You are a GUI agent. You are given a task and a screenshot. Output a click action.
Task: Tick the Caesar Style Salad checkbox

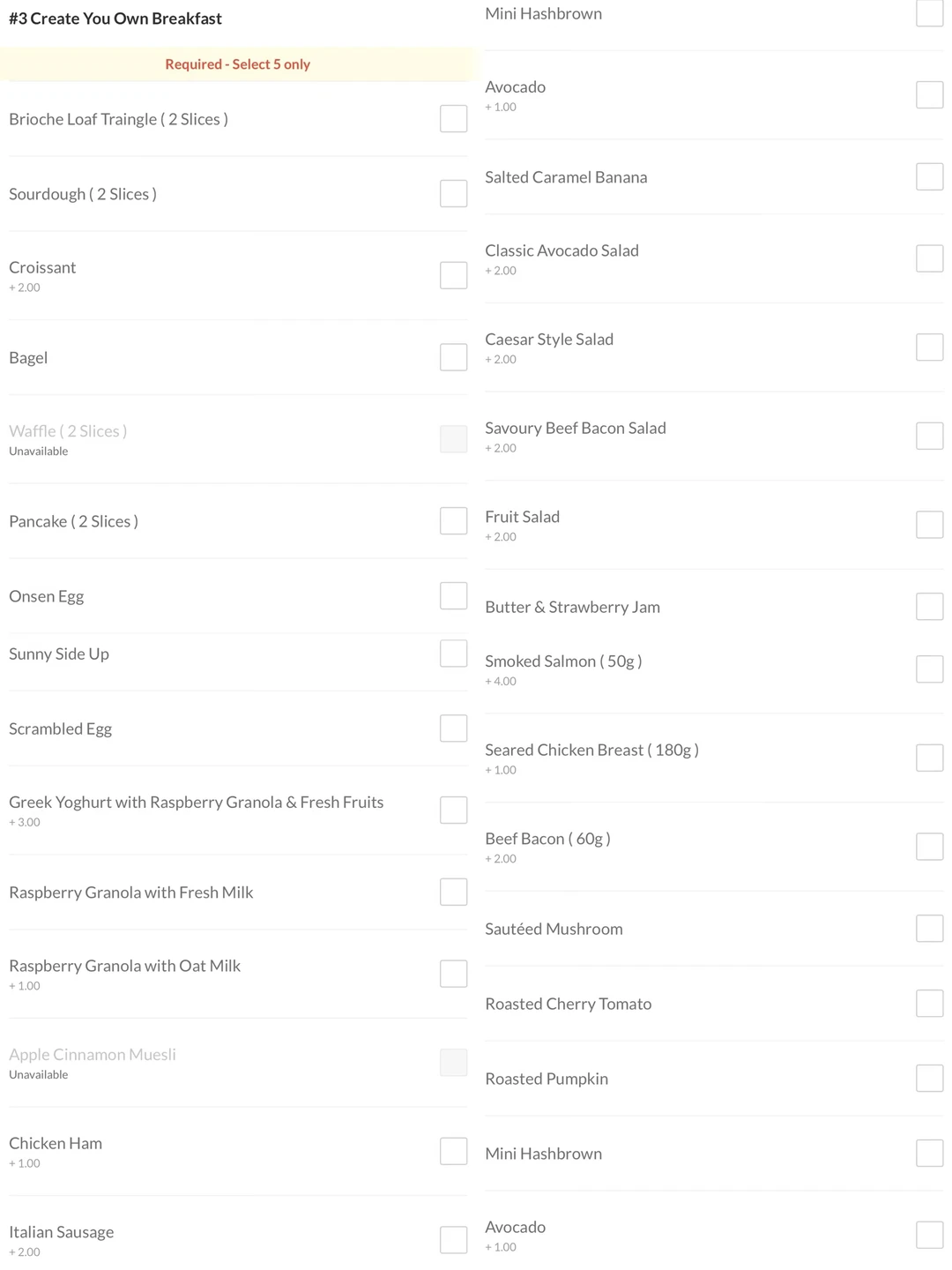click(929, 347)
